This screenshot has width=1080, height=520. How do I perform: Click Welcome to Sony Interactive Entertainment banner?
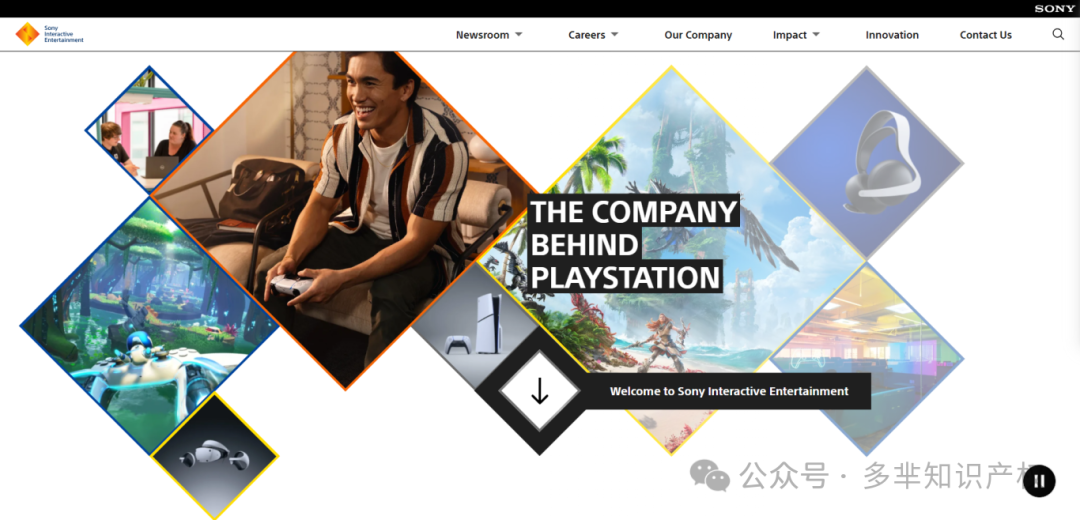[729, 391]
